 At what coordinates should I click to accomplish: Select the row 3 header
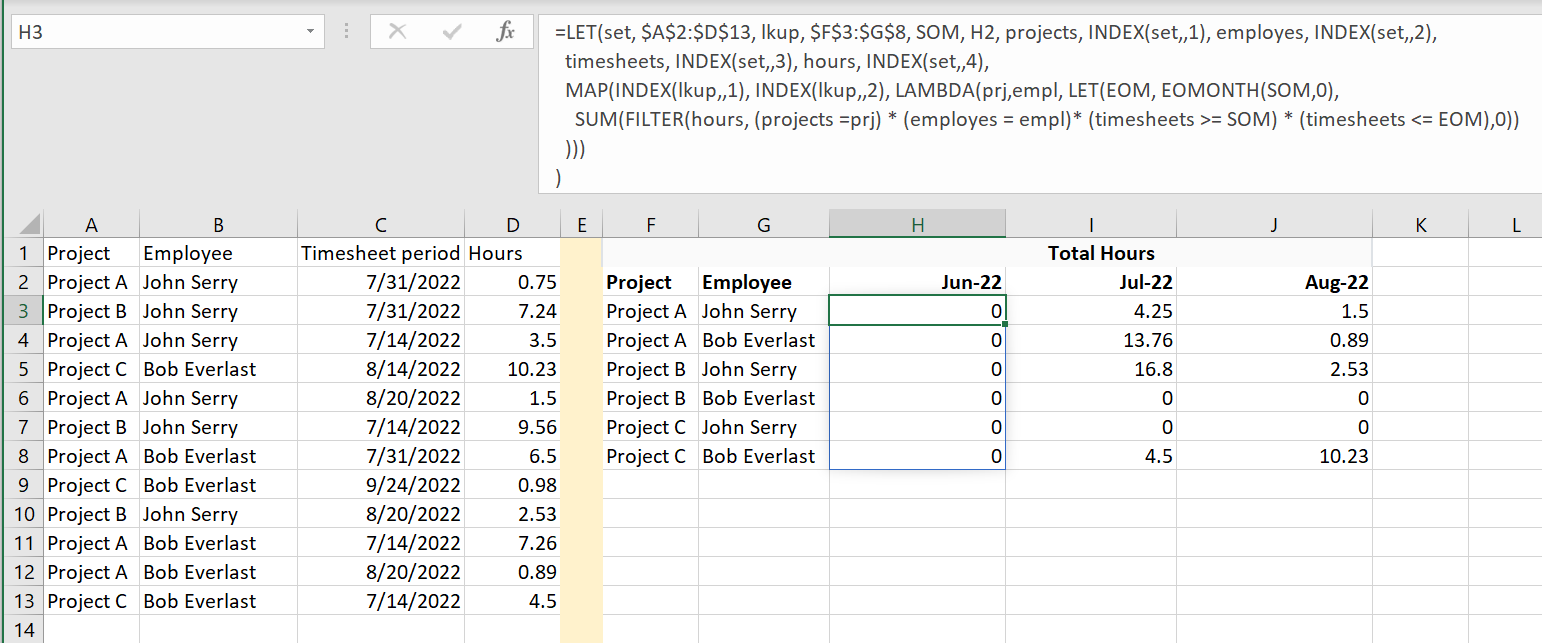point(23,311)
